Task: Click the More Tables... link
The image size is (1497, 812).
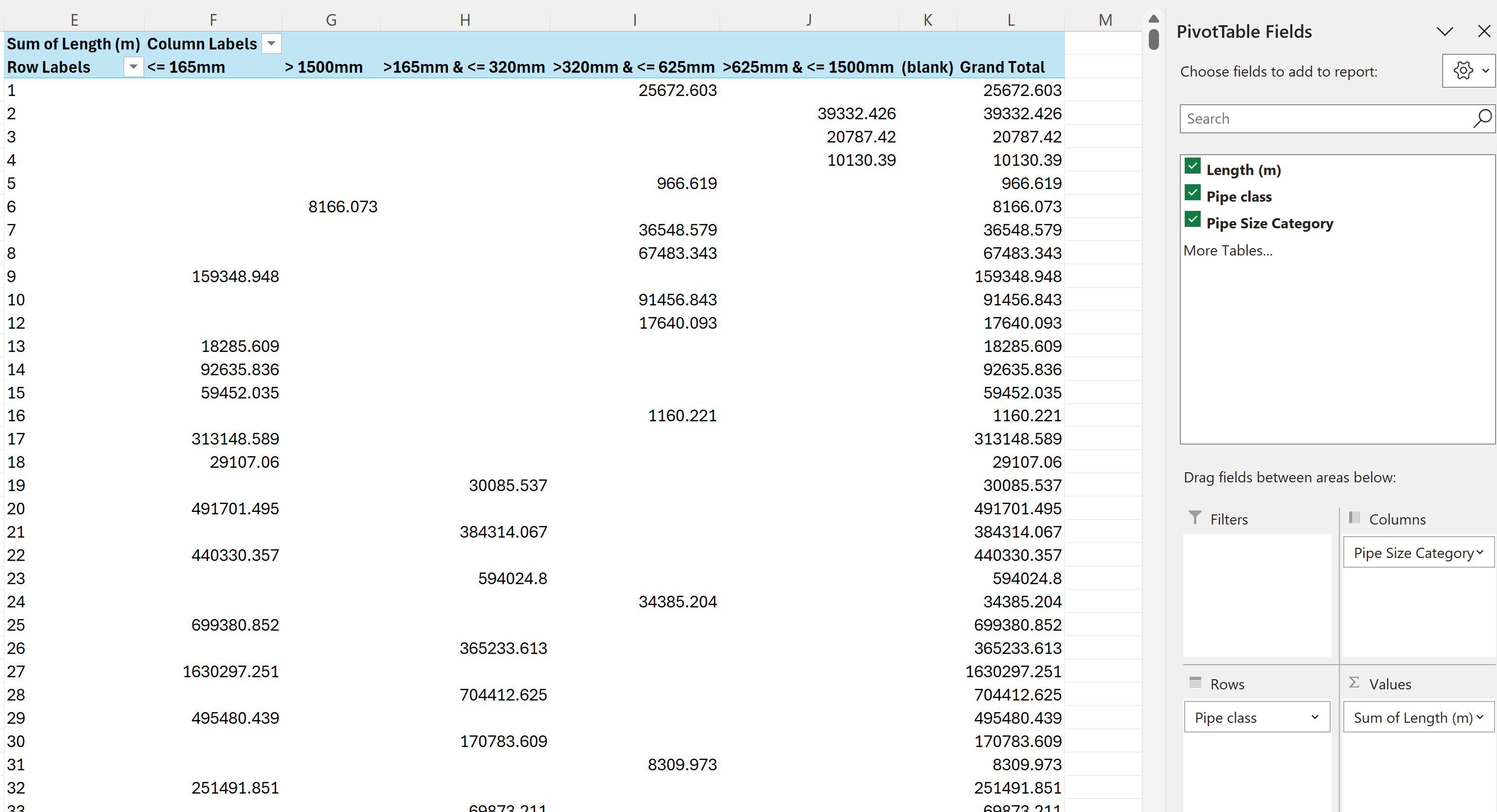Action: [1228, 250]
